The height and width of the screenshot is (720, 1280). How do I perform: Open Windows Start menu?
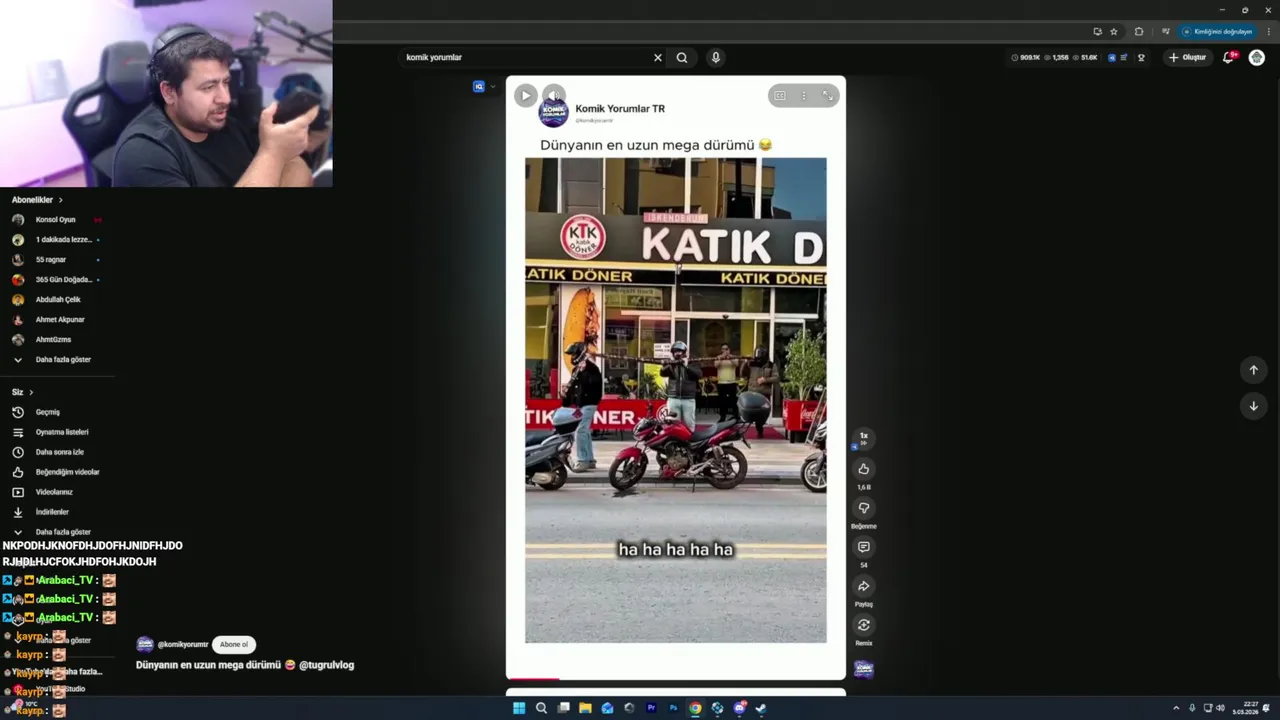[519, 708]
